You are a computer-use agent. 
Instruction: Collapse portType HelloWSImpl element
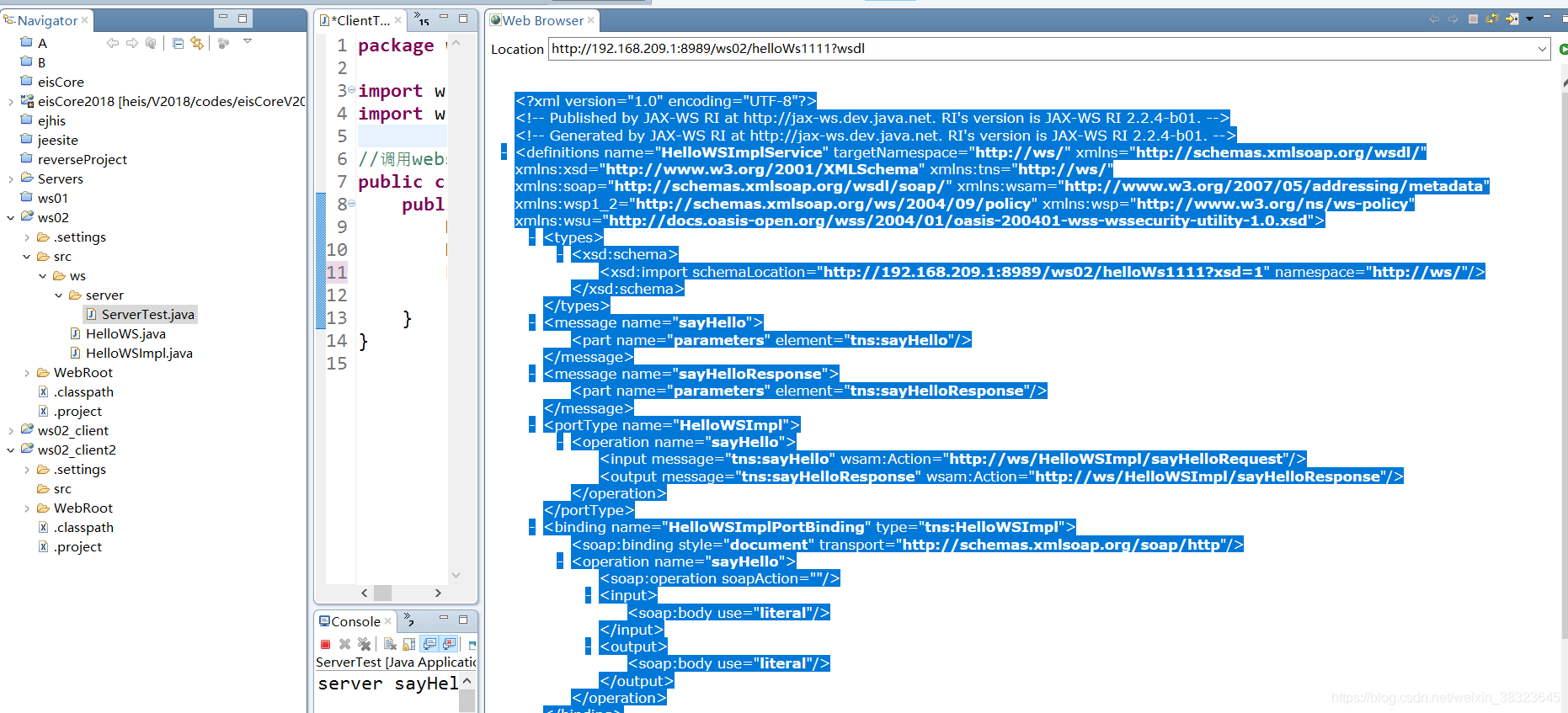tap(532, 425)
